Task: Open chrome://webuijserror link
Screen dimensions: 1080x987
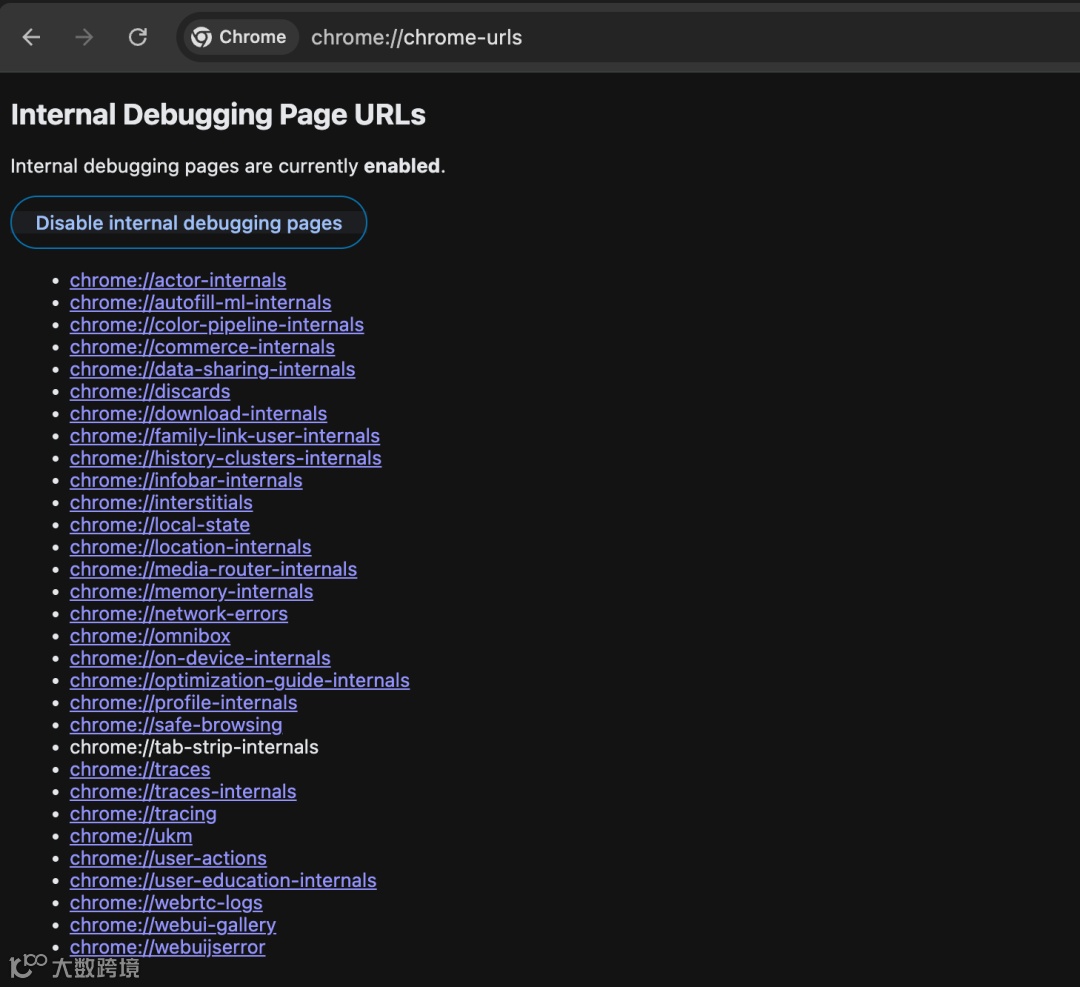Action: pyautogui.click(x=167, y=946)
